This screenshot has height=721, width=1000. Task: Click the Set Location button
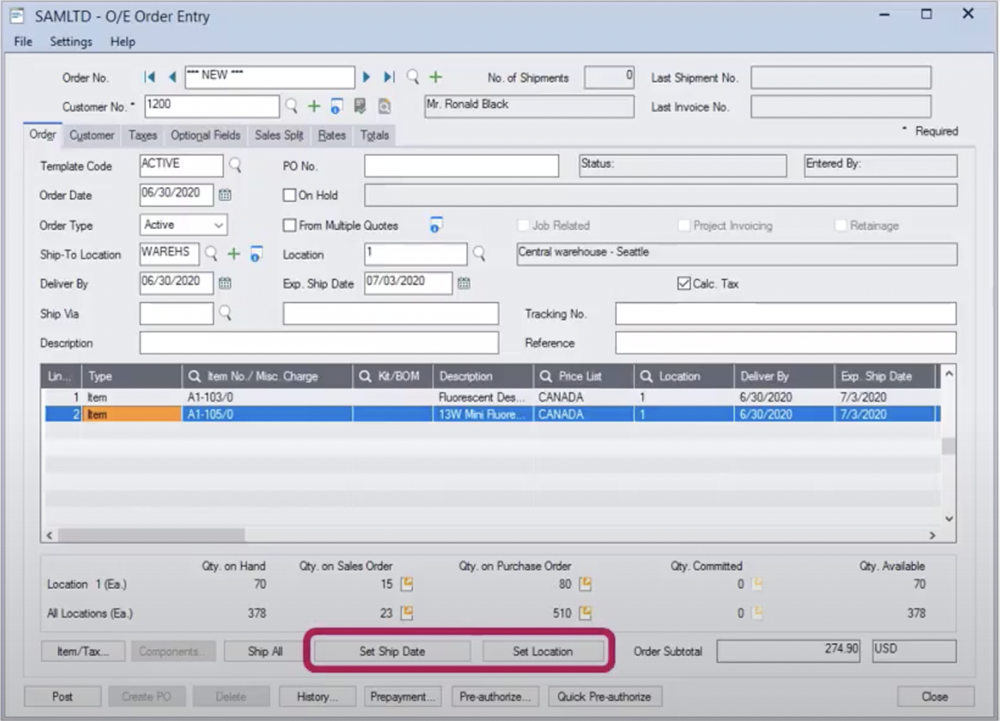pos(543,652)
